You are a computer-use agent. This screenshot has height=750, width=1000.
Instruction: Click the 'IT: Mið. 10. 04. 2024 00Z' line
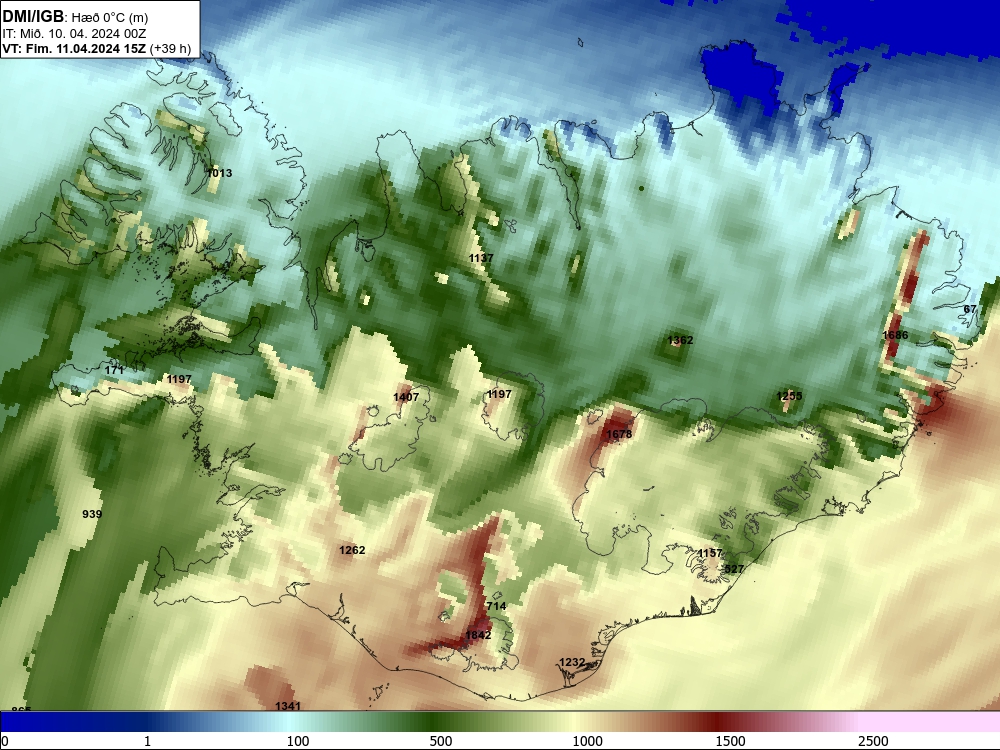[x=74, y=34]
